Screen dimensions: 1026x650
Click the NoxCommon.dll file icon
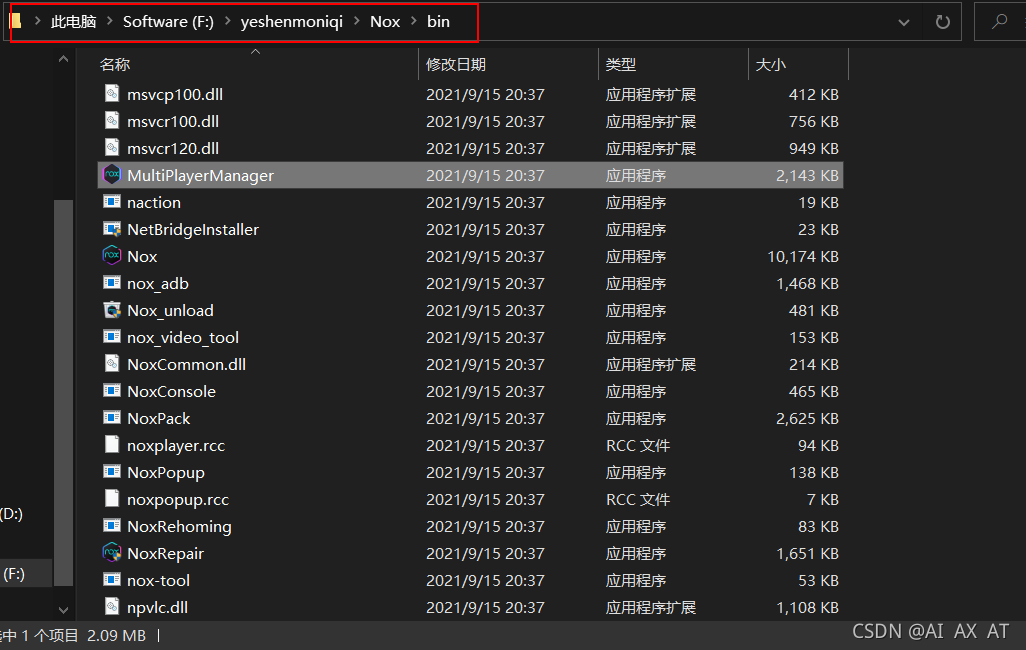[x=112, y=363]
